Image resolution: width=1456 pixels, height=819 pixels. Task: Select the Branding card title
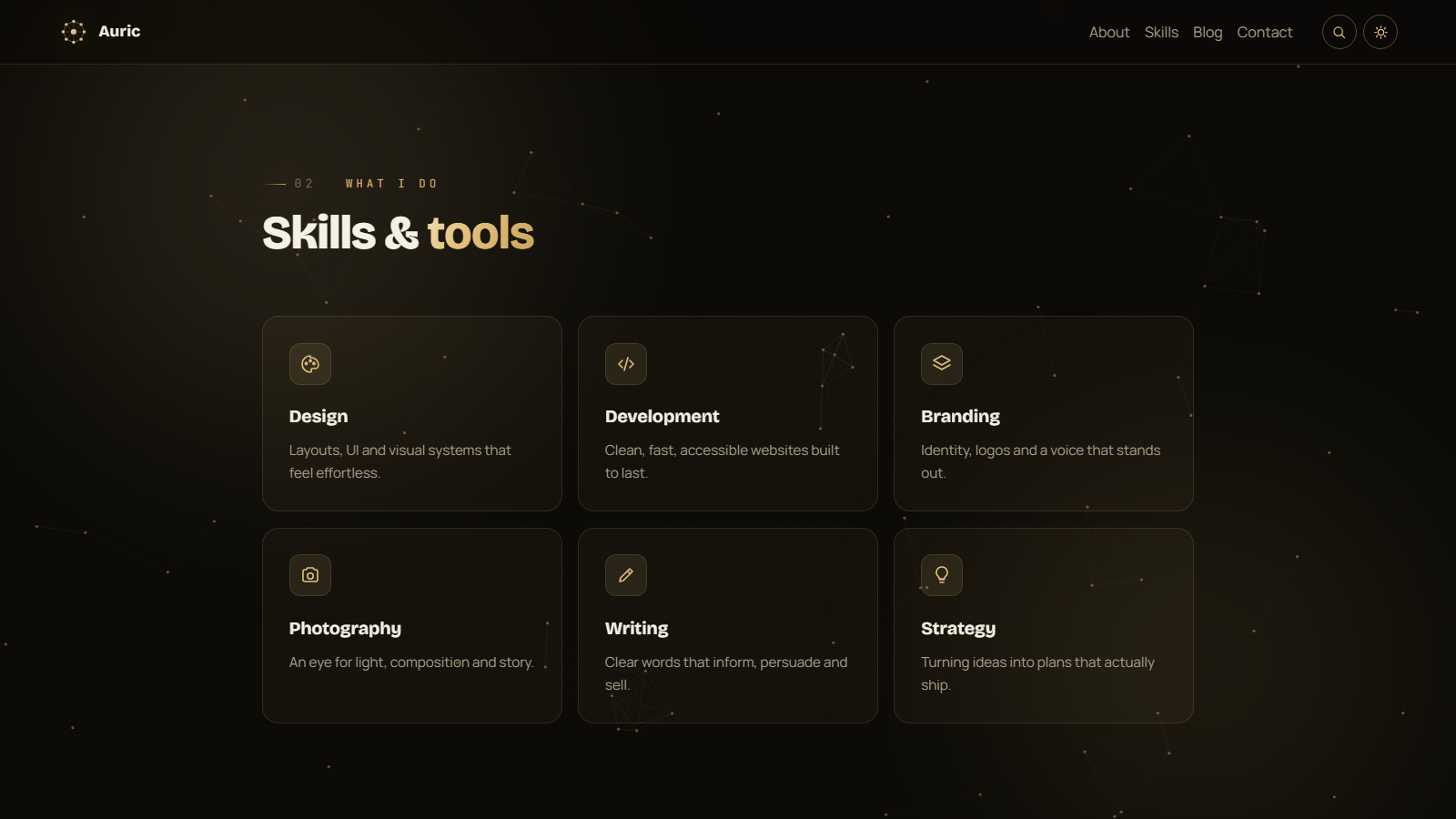point(960,416)
